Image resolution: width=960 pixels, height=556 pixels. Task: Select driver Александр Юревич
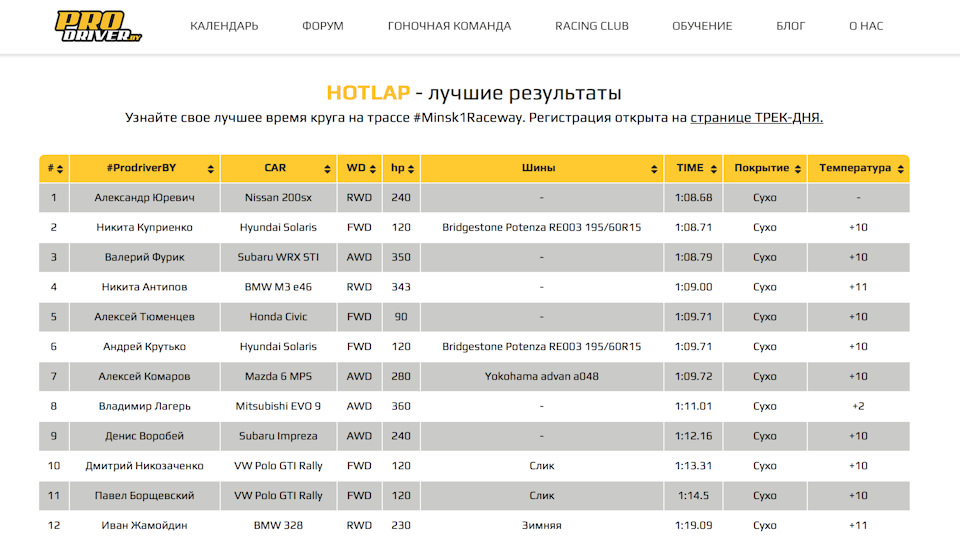click(144, 198)
